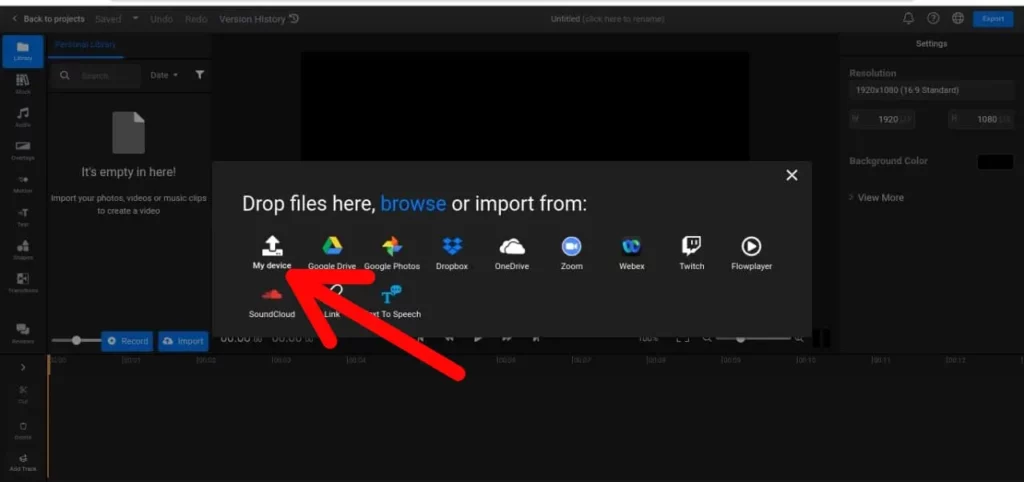The image size is (1024, 482).
Task: Click the Export button
Action: 993,19
